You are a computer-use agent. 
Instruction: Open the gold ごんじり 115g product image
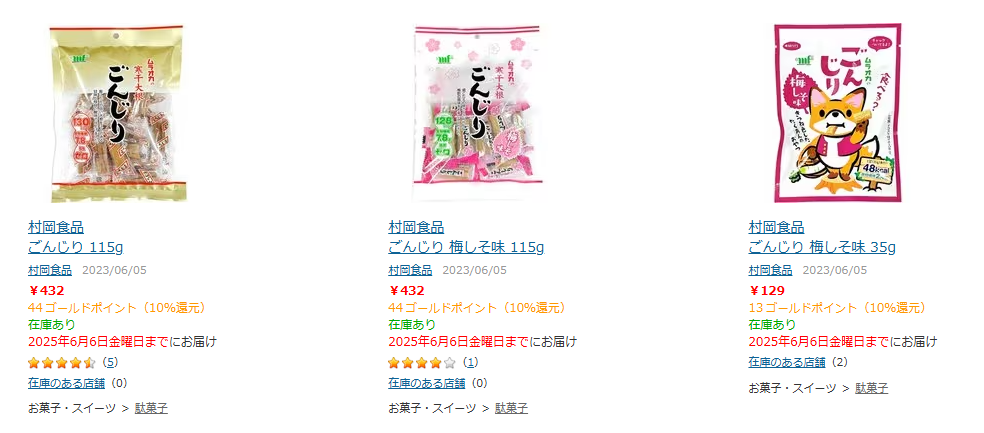click(x=117, y=114)
